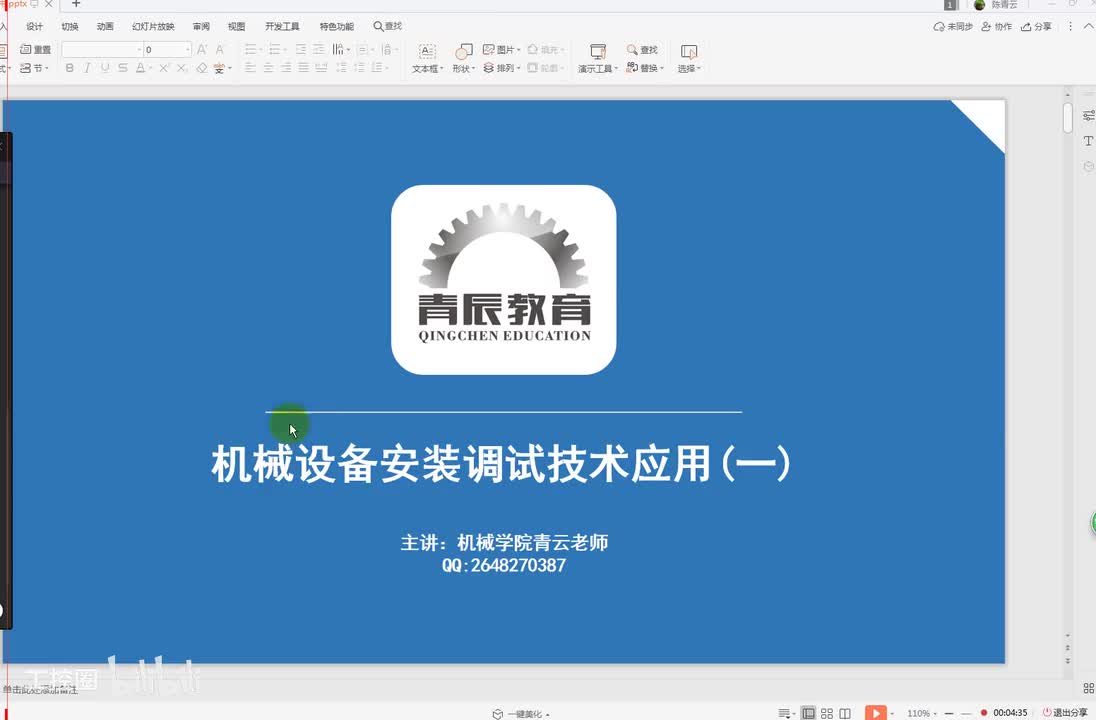The width and height of the screenshot is (1096, 720).
Task: Decrease the paragraph indent level
Action: 301,50
